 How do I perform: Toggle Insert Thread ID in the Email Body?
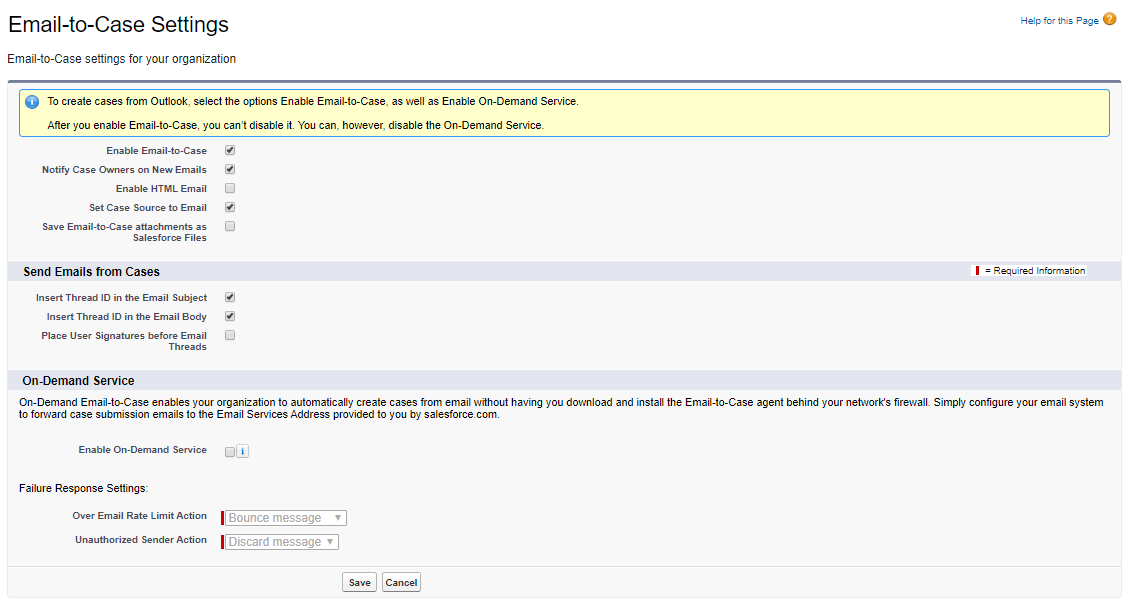pyautogui.click(x=229, y=316)
